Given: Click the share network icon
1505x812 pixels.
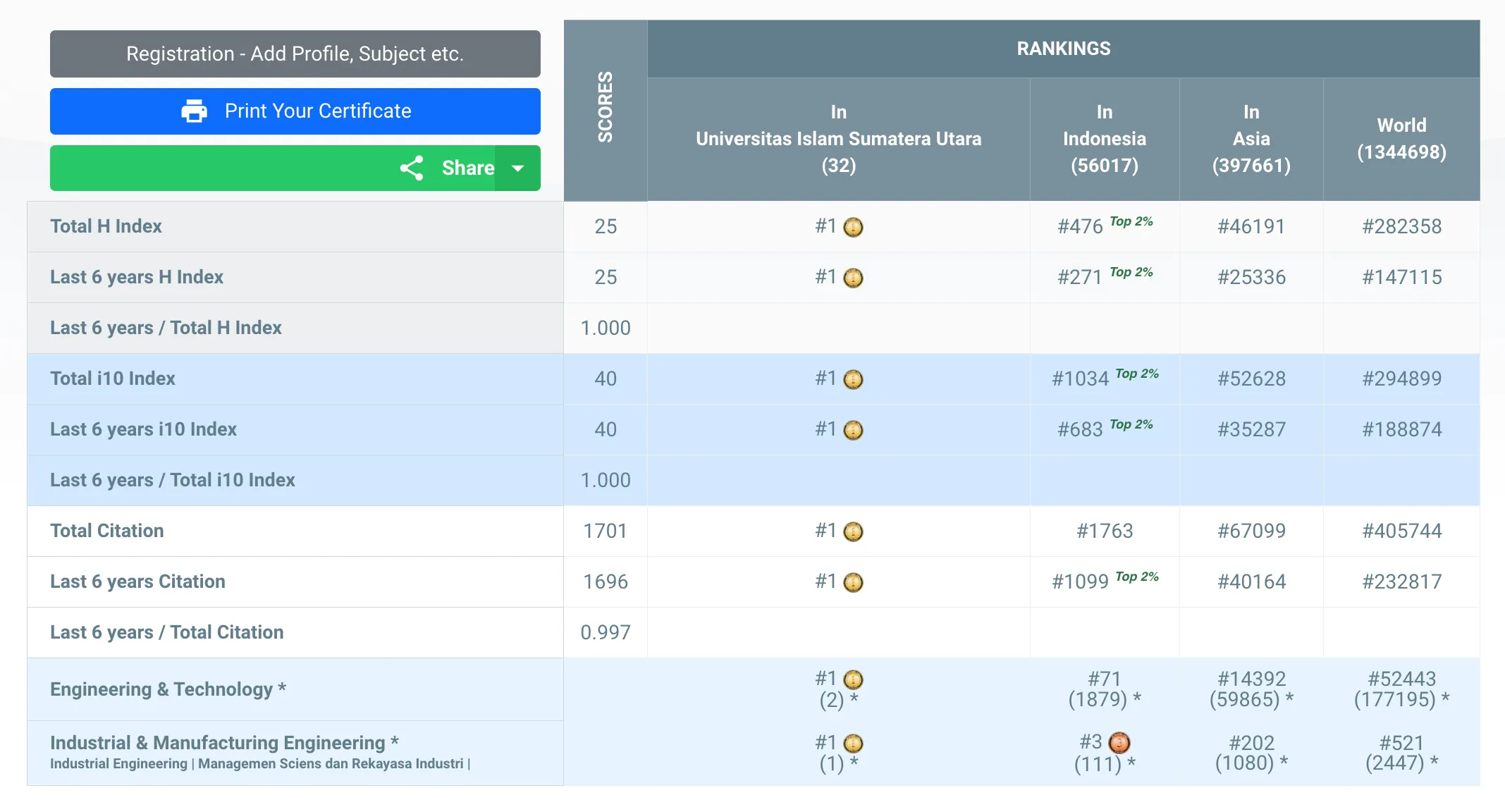Looking at the screenshot, I should click(412, 168).
